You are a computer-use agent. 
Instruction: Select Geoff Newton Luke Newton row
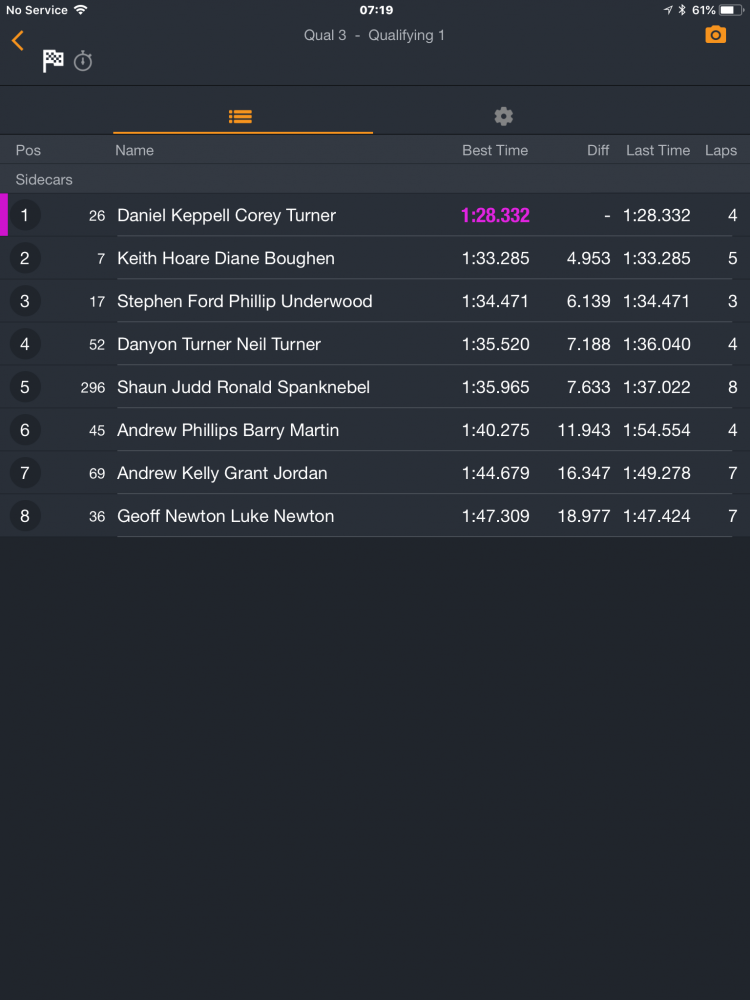(225, 516)
